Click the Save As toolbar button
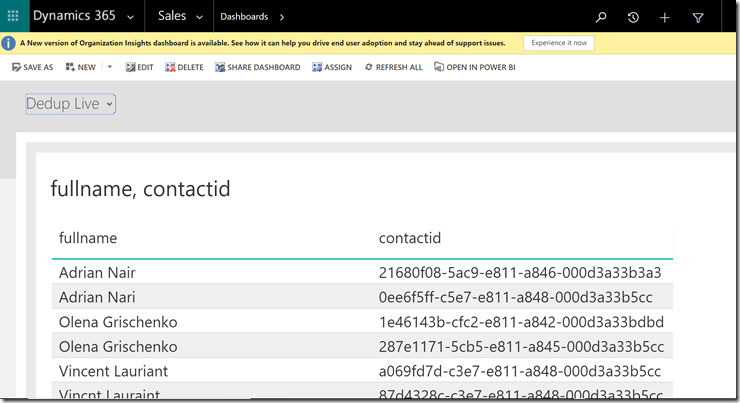 pos(32,67)
